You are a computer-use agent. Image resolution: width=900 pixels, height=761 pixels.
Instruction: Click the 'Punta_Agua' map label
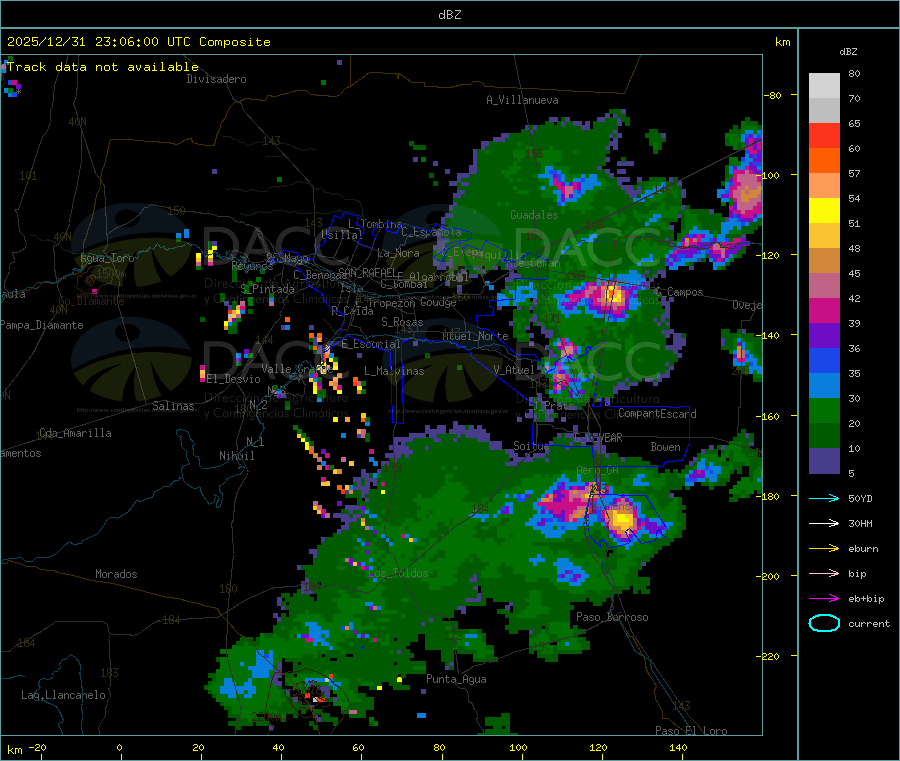click(456, 679)
